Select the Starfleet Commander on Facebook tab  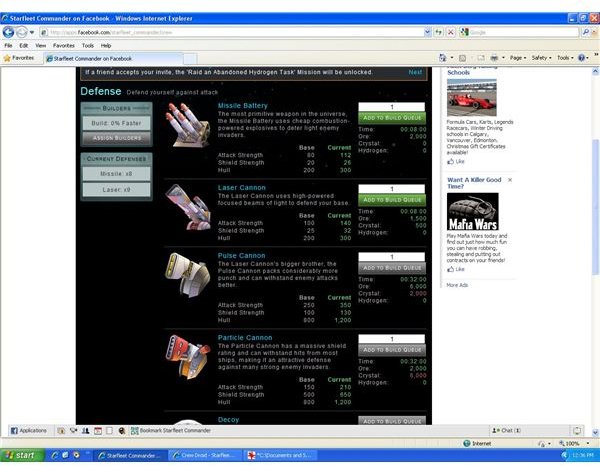[113, 59]
